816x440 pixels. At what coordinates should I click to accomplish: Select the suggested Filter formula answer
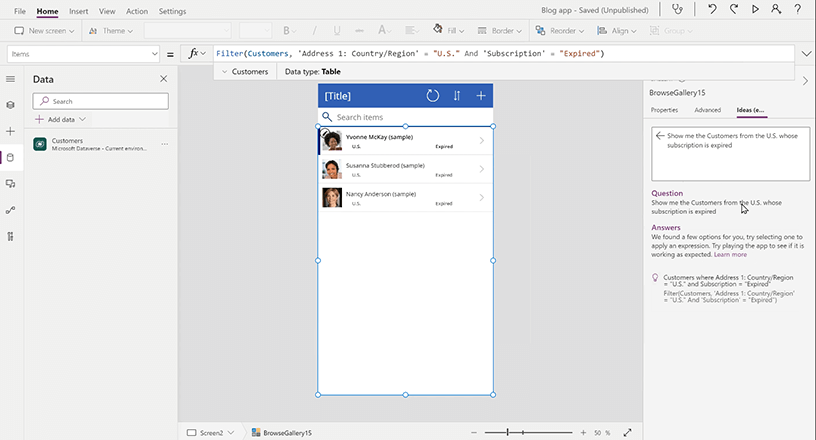pyautogui.click(x=728, y=288)
